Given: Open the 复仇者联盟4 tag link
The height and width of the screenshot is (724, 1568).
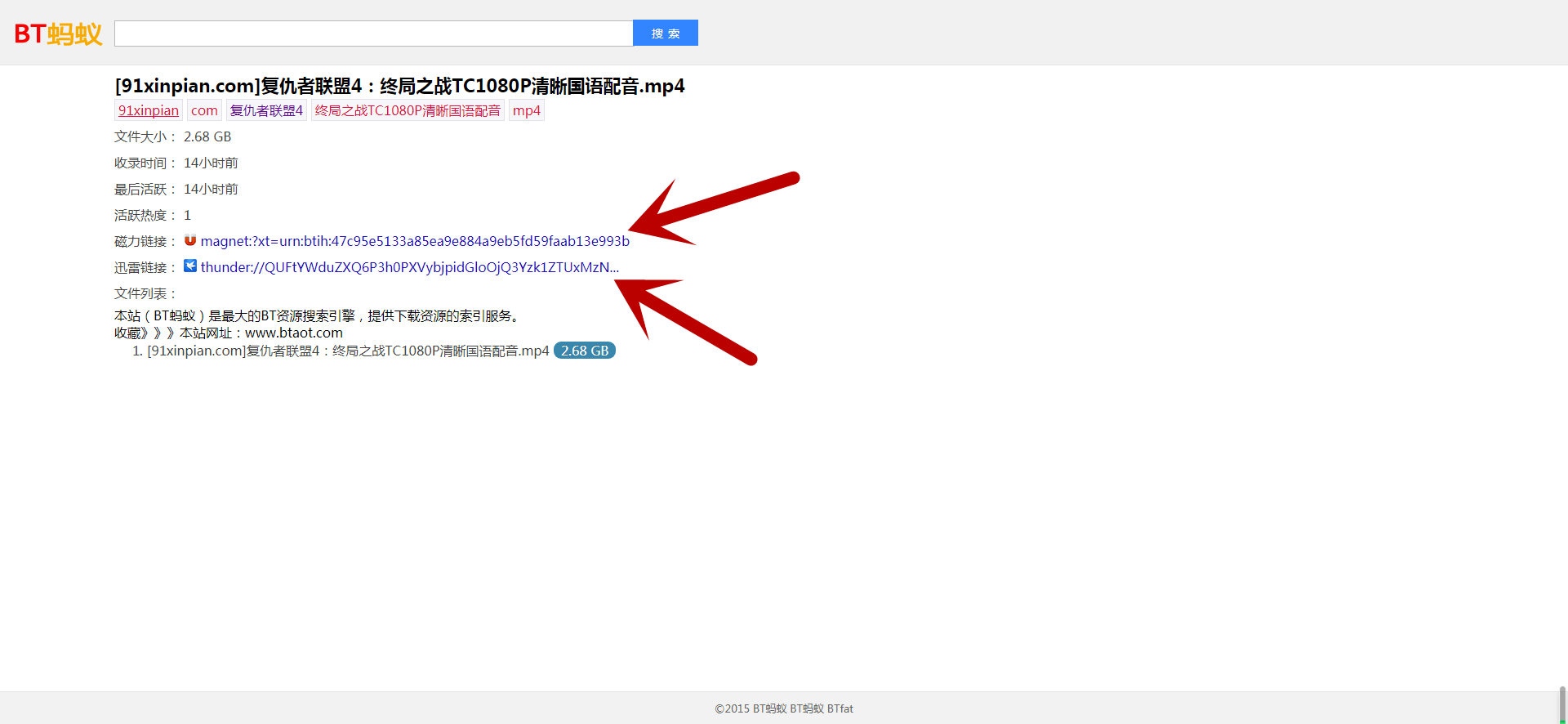Looking at the screenshot, I should tap(266, 110).
